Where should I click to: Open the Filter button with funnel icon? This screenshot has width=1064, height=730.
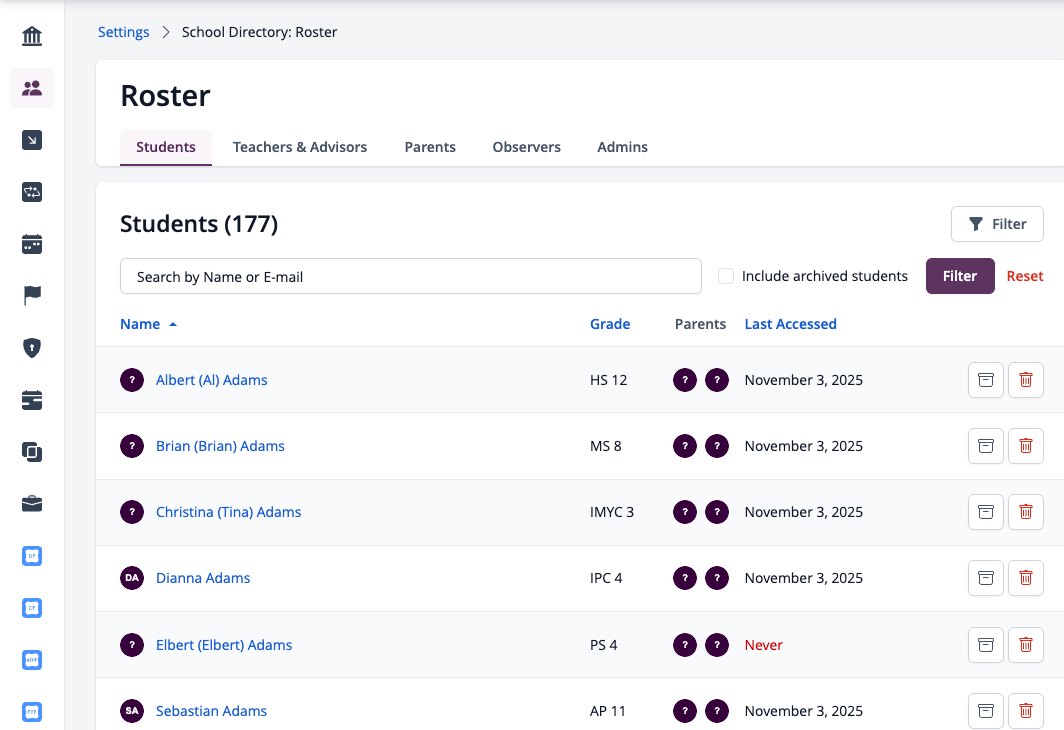pyautogui.click(x=997, y=224)
